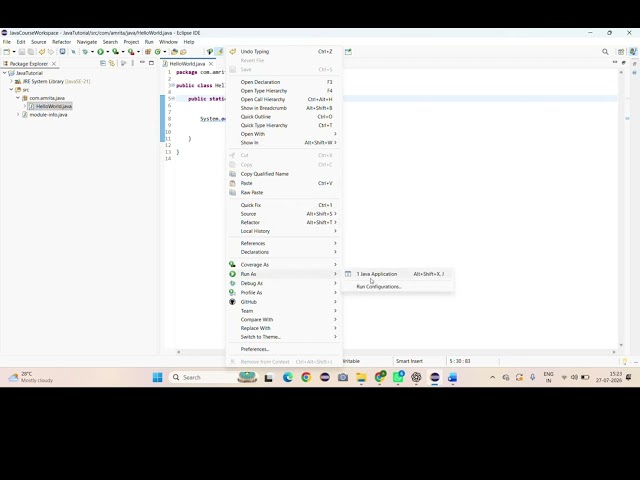The image size is (640, 480).
Task: Click the magnifier search icon at toolbar right
Action: click(605, 52)
